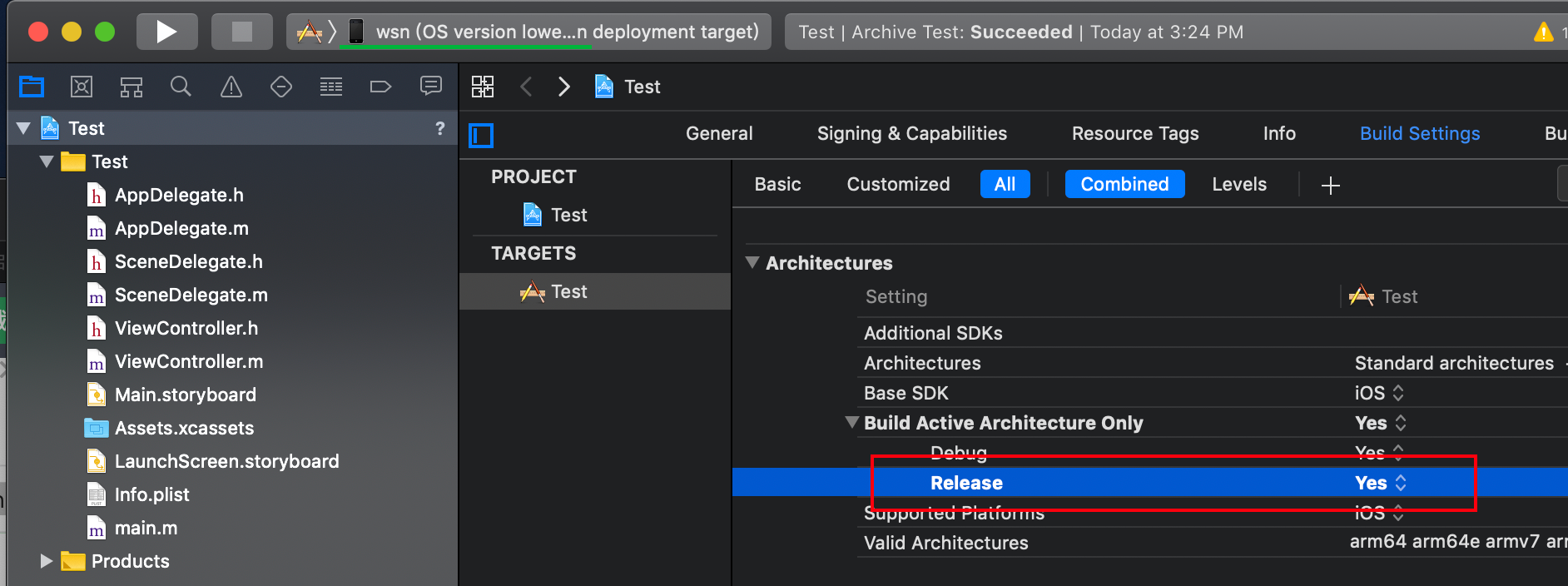
Task: Open the Find navigator magnifier icon
Action: coord(181,87)
